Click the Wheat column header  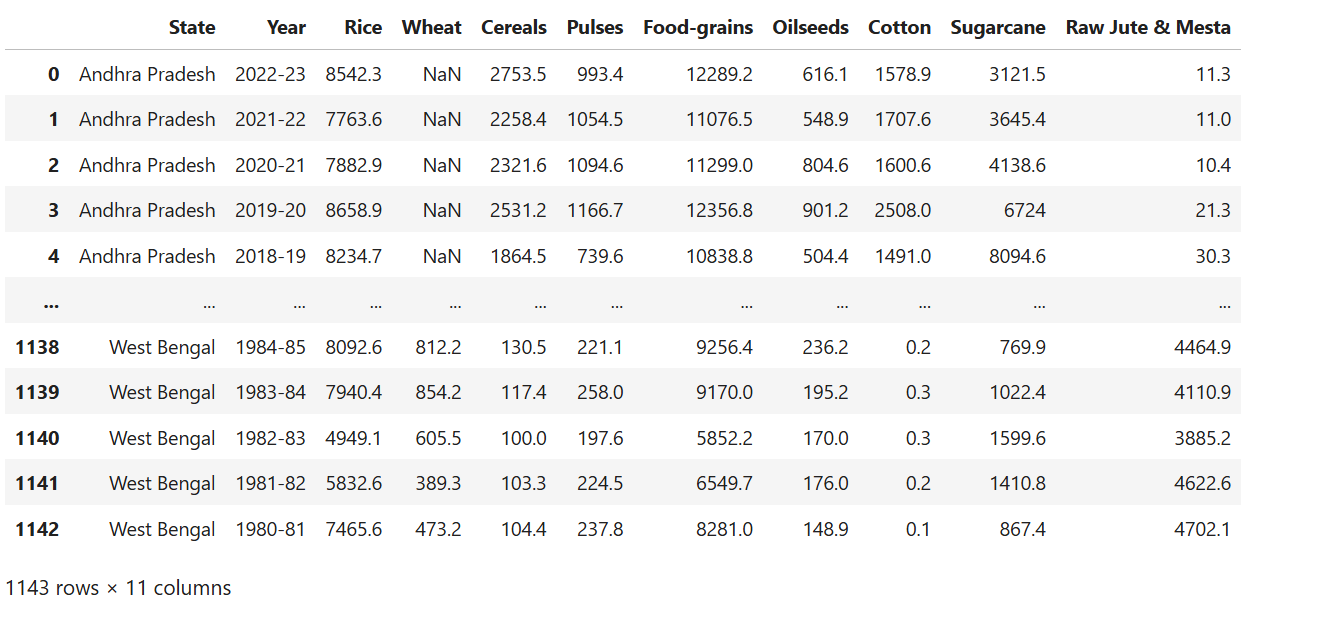click(x=431, y=28)
